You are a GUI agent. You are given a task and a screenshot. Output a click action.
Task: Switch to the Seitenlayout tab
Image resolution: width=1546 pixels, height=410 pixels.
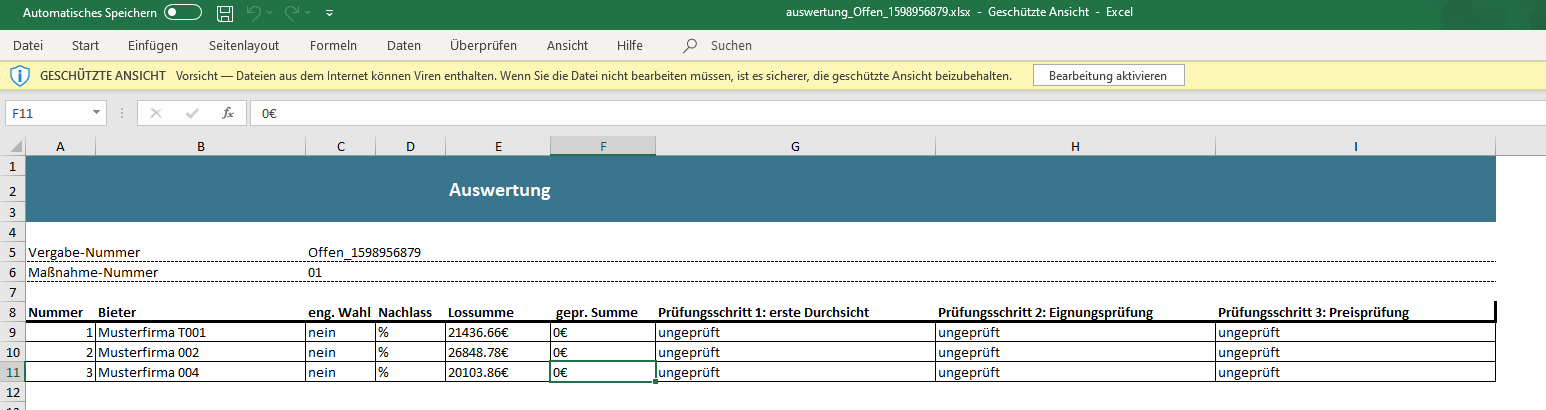pyautogui.click(x=243, y=45)
